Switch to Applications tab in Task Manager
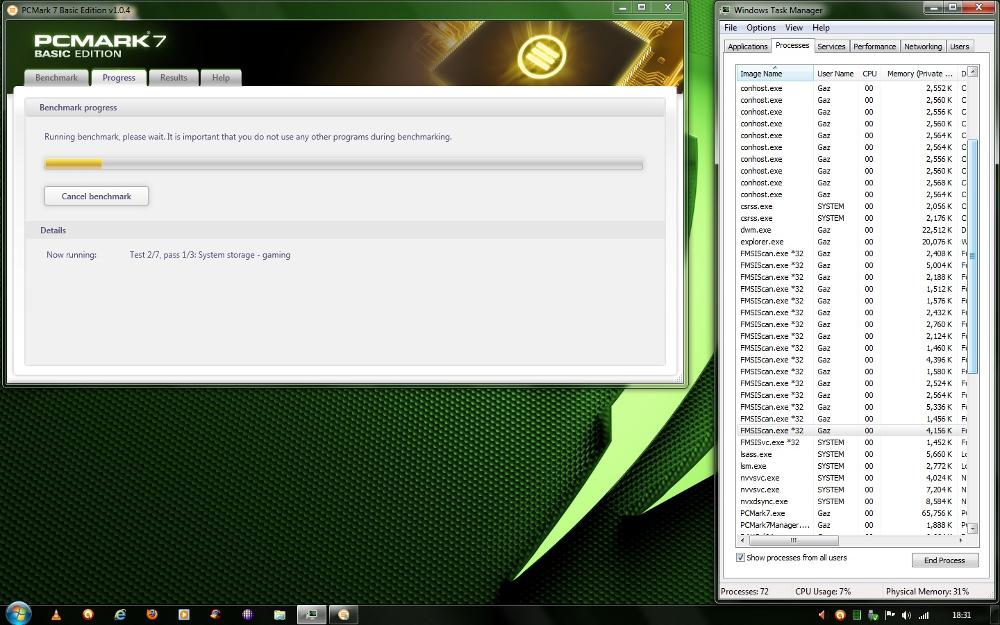Screen dimensions: 1000x625 tap(747, 47)
